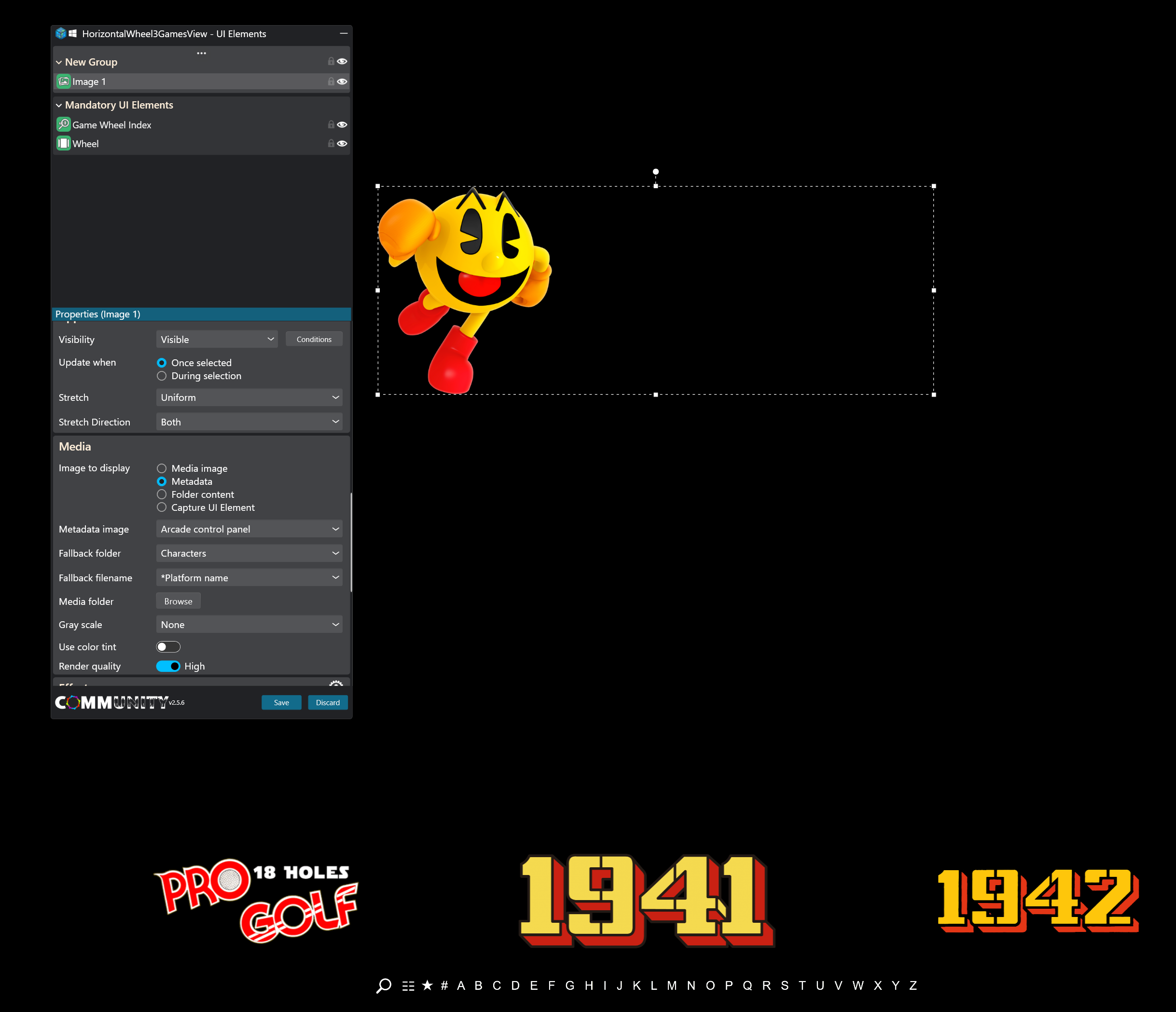Jump to the # index entry
Screen dimensions: 1176x1012
pyautogui.click(x=444, y=986)
